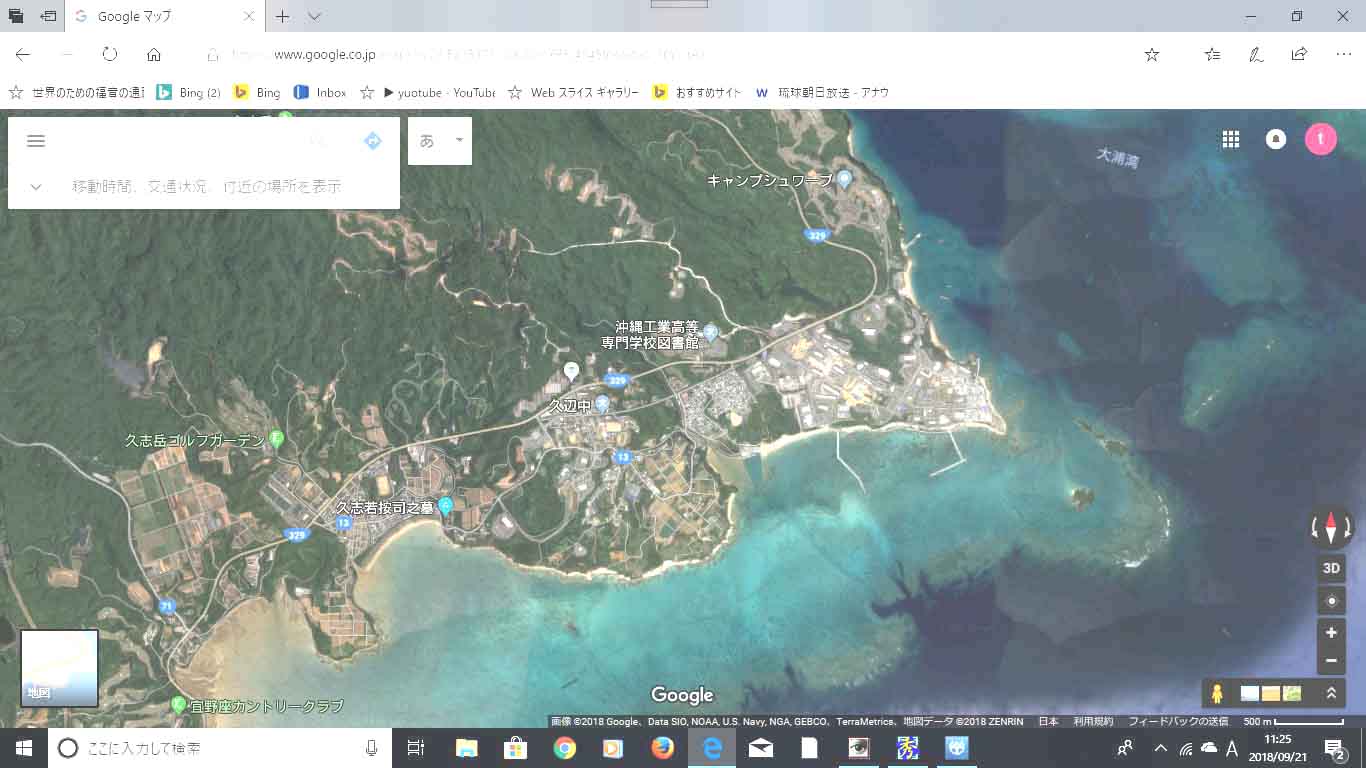Image resolution: width=1366 pixels, height=768 pixels.
Task: Click the 宜野座カントリークラブ marker
Action: [179, 705]
